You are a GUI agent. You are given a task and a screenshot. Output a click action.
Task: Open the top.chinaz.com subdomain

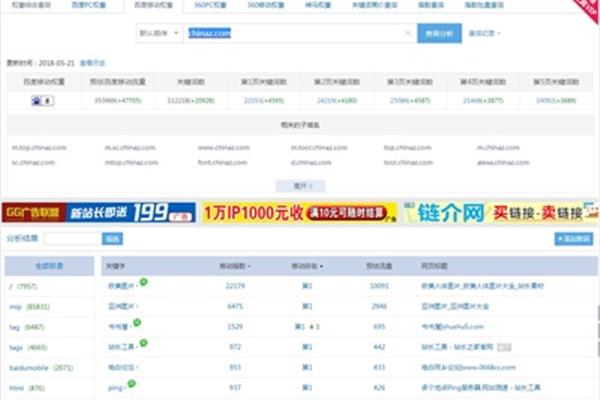point(408,148)
